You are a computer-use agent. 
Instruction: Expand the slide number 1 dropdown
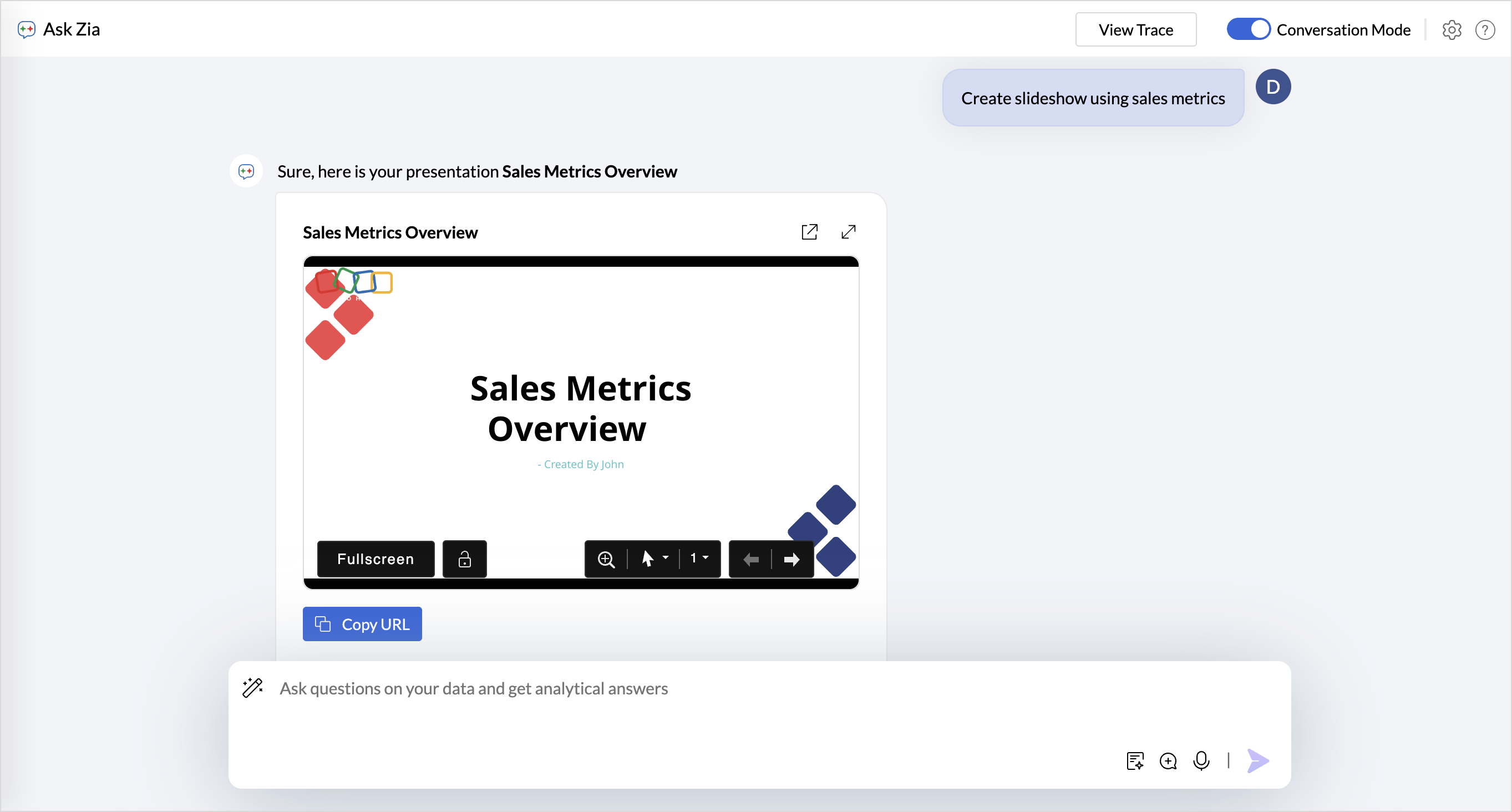tap(699, 558)
